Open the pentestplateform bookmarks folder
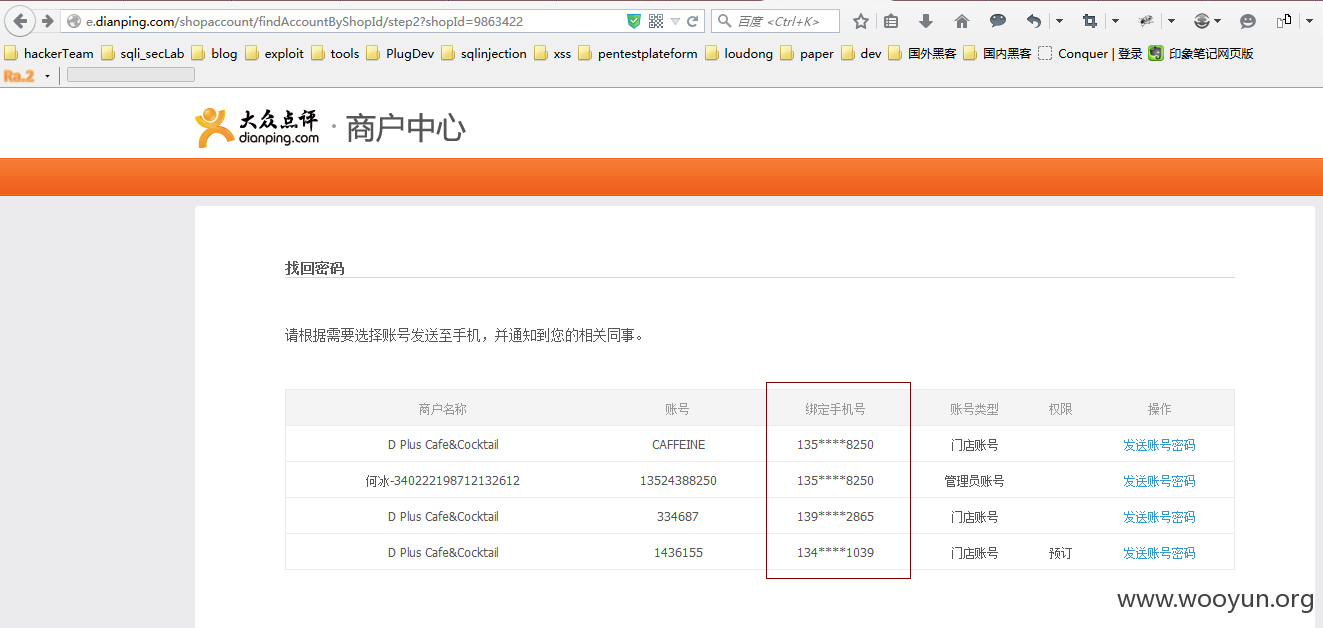1323x628 pixels. point(639,54)
